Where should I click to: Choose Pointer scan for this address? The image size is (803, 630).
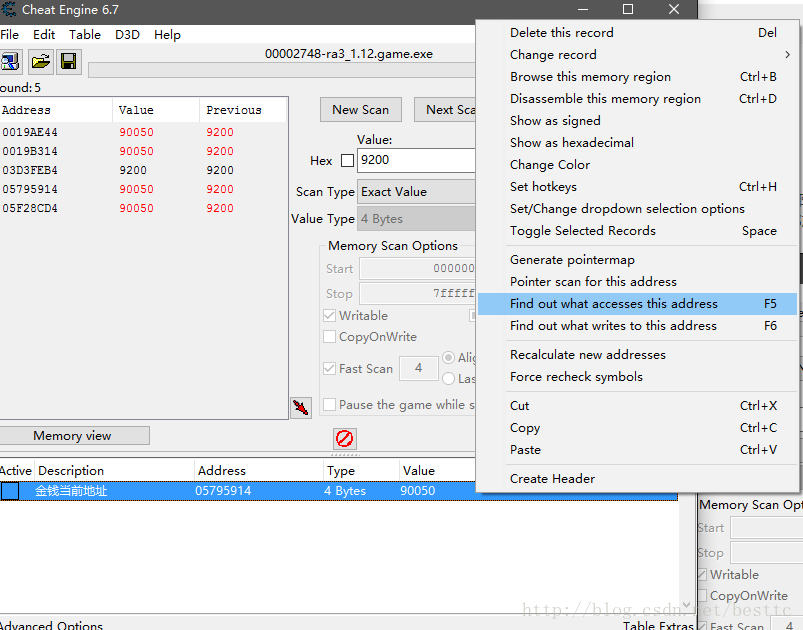coord(637,282)
